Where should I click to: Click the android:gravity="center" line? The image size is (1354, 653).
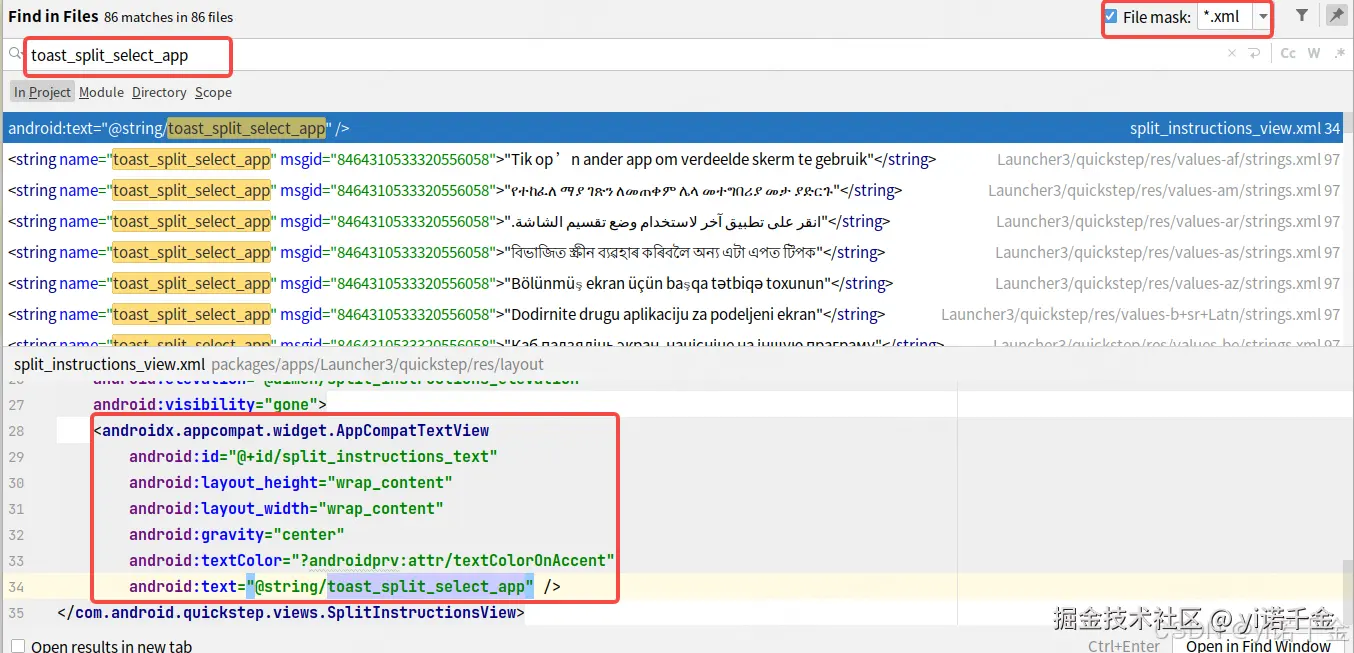(x=237, y=534)
